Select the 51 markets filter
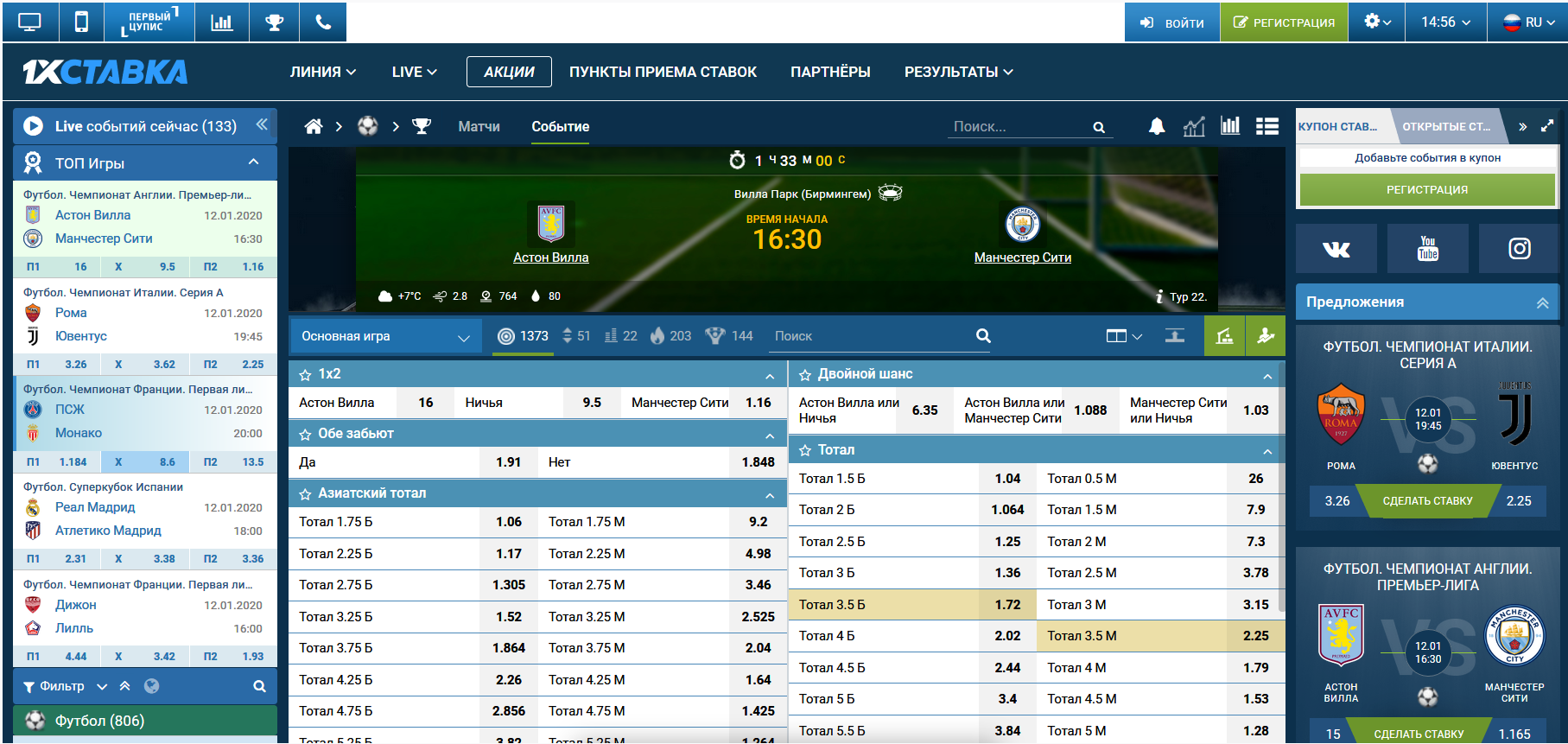 coord(576,336)
